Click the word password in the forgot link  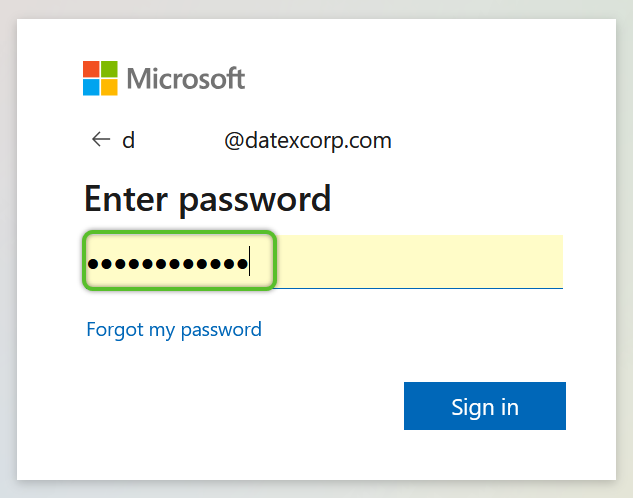[221, 330]
